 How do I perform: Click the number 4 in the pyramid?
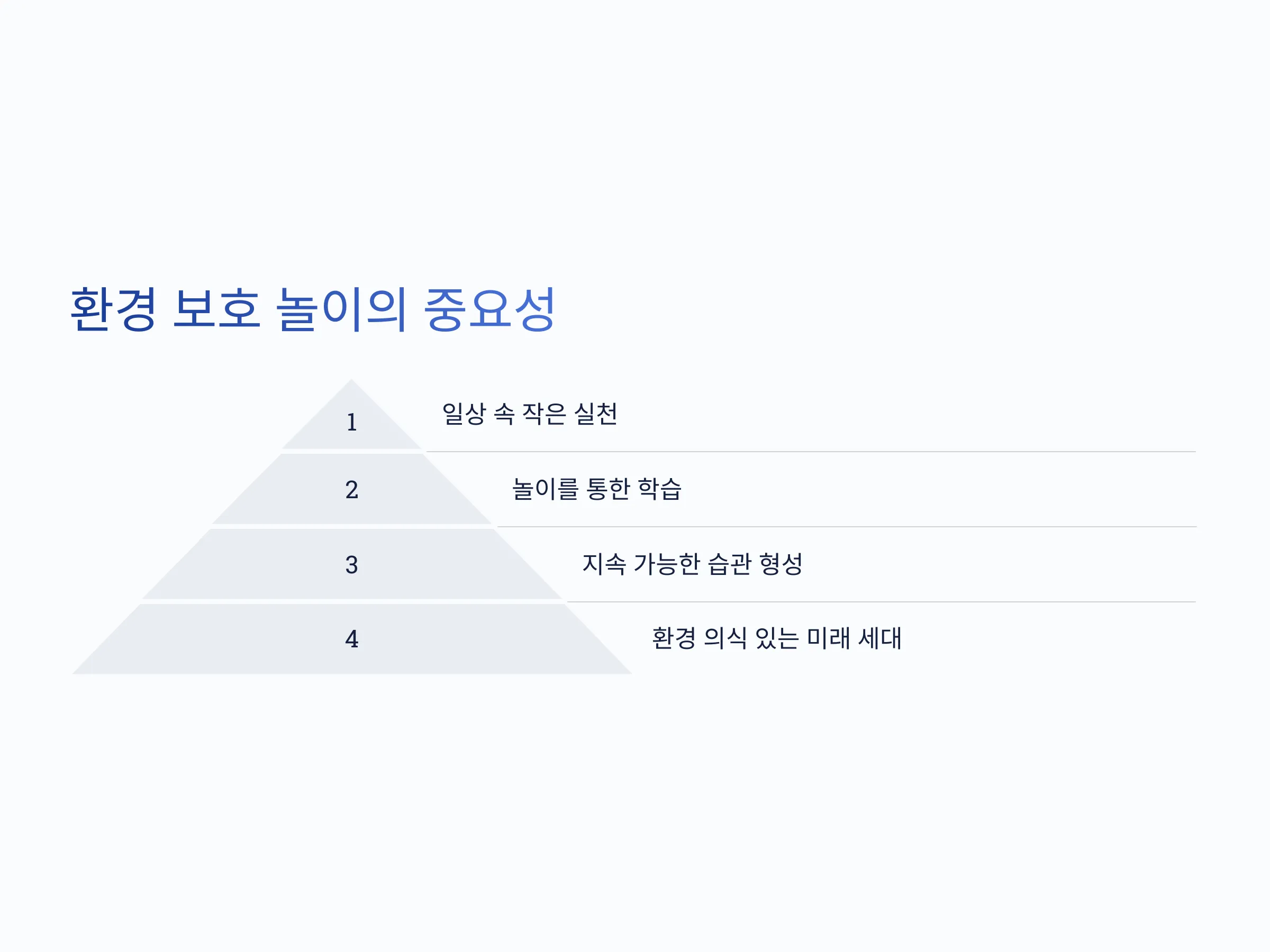click(352, 639)
